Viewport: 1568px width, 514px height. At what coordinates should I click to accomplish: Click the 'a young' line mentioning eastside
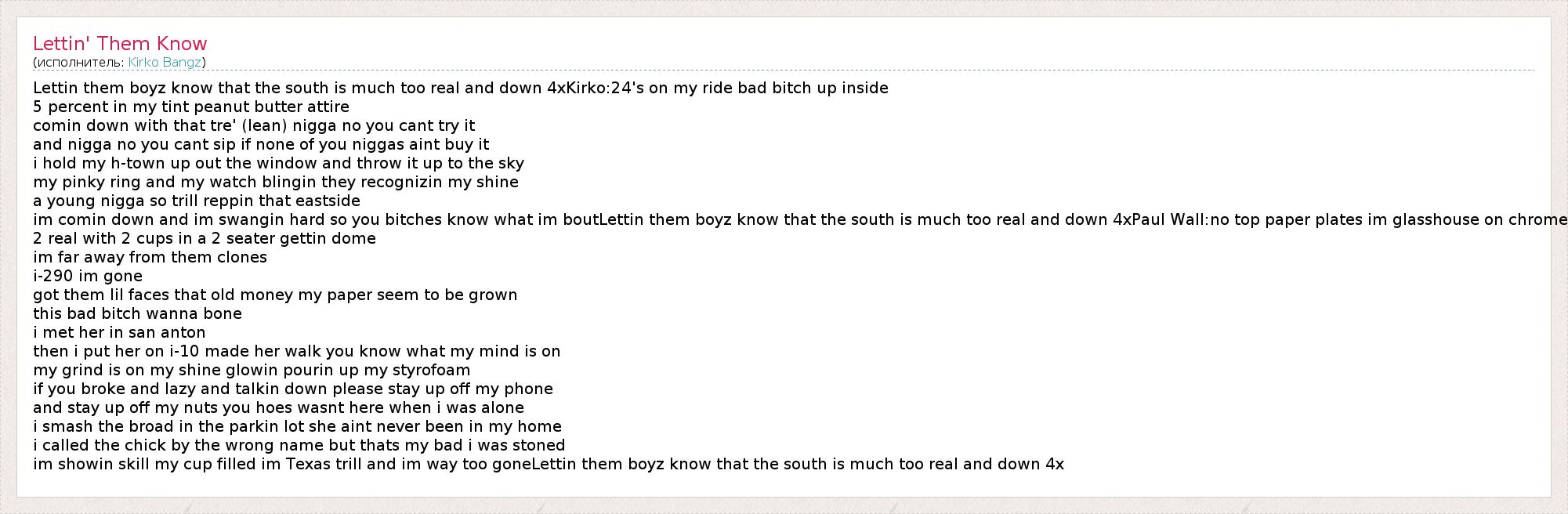tap(197, 201)
